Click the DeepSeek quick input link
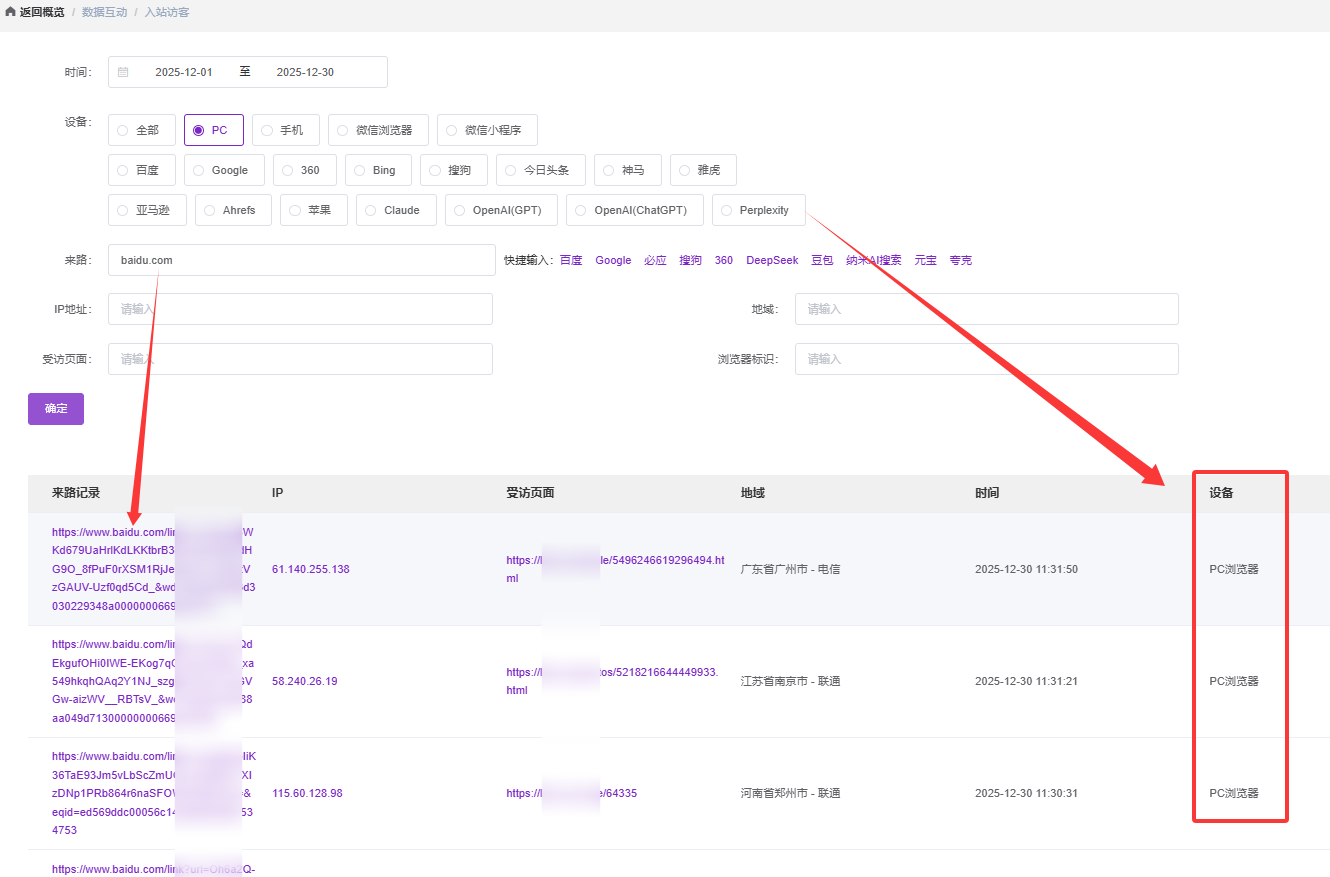Image resolution: width=1330 pixels, height=877 pixels. (x=772, y=260)
